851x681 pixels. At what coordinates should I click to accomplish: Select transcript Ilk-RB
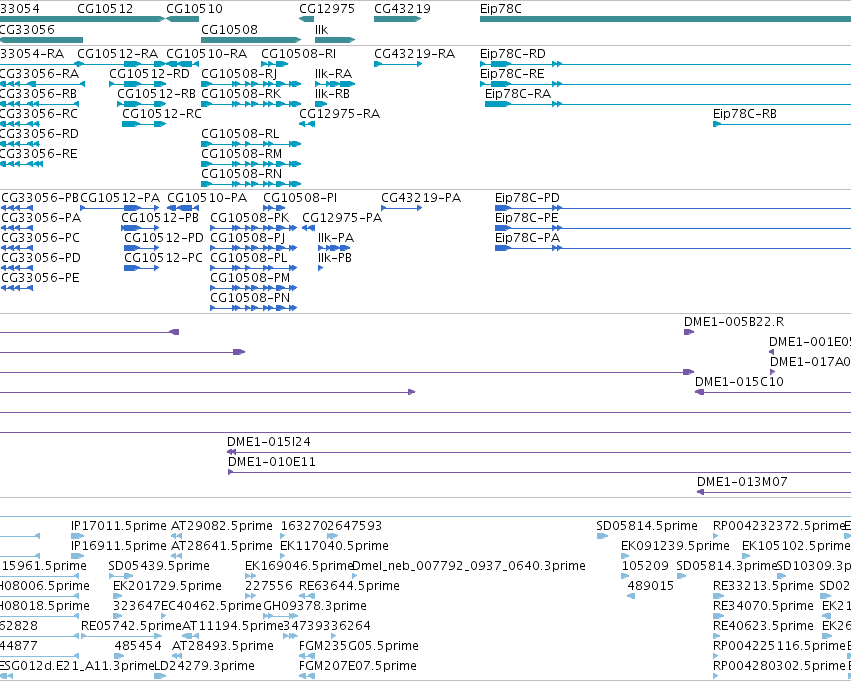(332, 94)
